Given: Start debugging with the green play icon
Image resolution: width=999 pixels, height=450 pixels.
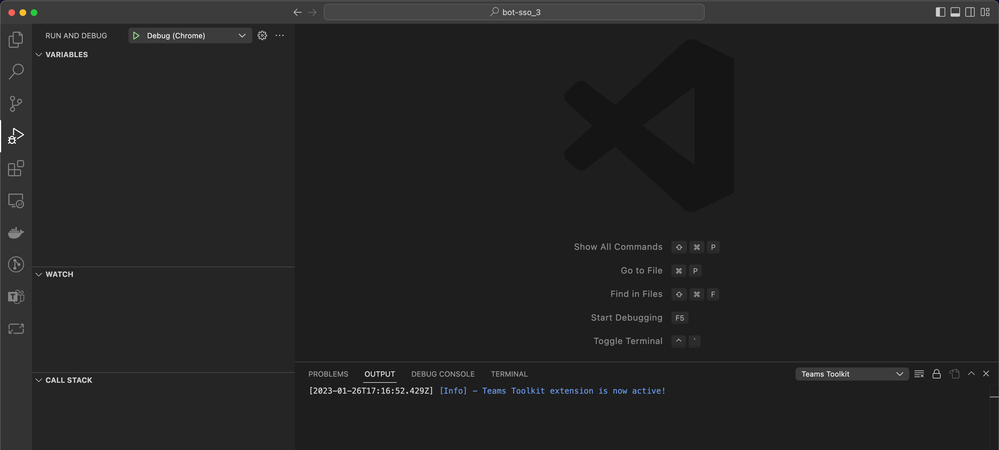Looking at the screenshot, I should pos(136,36).
